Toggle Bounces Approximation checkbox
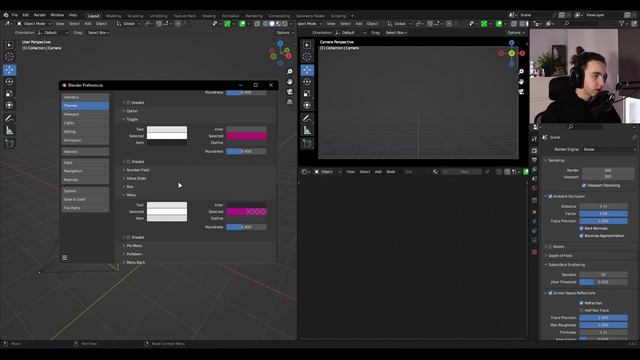This screenshot has height=360, width=640. point(581,236)
